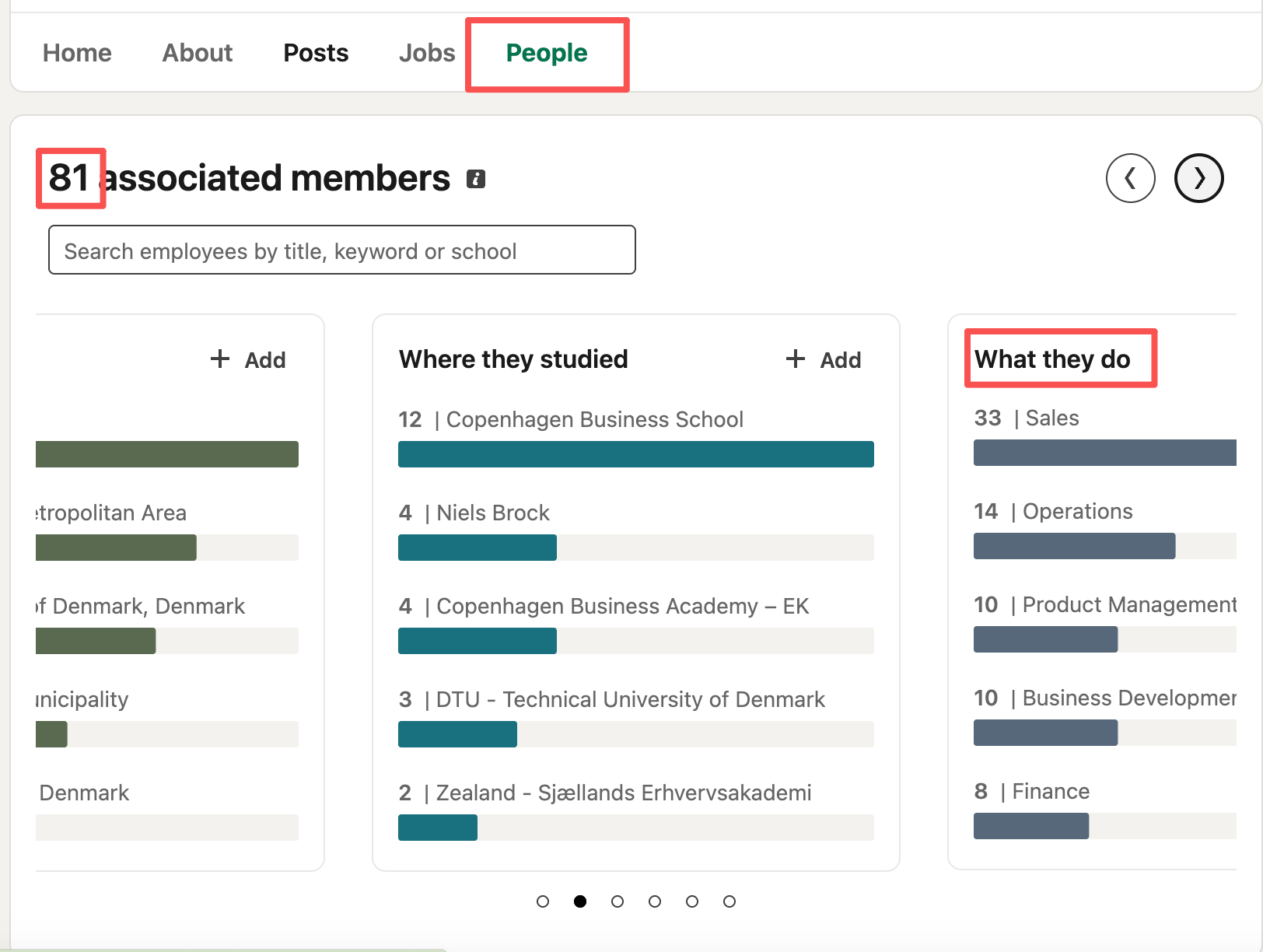Click Copenhagen Business Academy – EK label
Viewport: 1263px width, 952px height.
click(604, 606)
